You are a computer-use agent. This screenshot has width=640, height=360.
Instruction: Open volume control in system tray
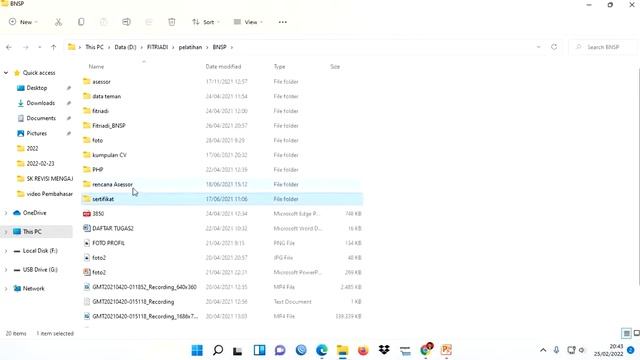[x=582, y=350]
